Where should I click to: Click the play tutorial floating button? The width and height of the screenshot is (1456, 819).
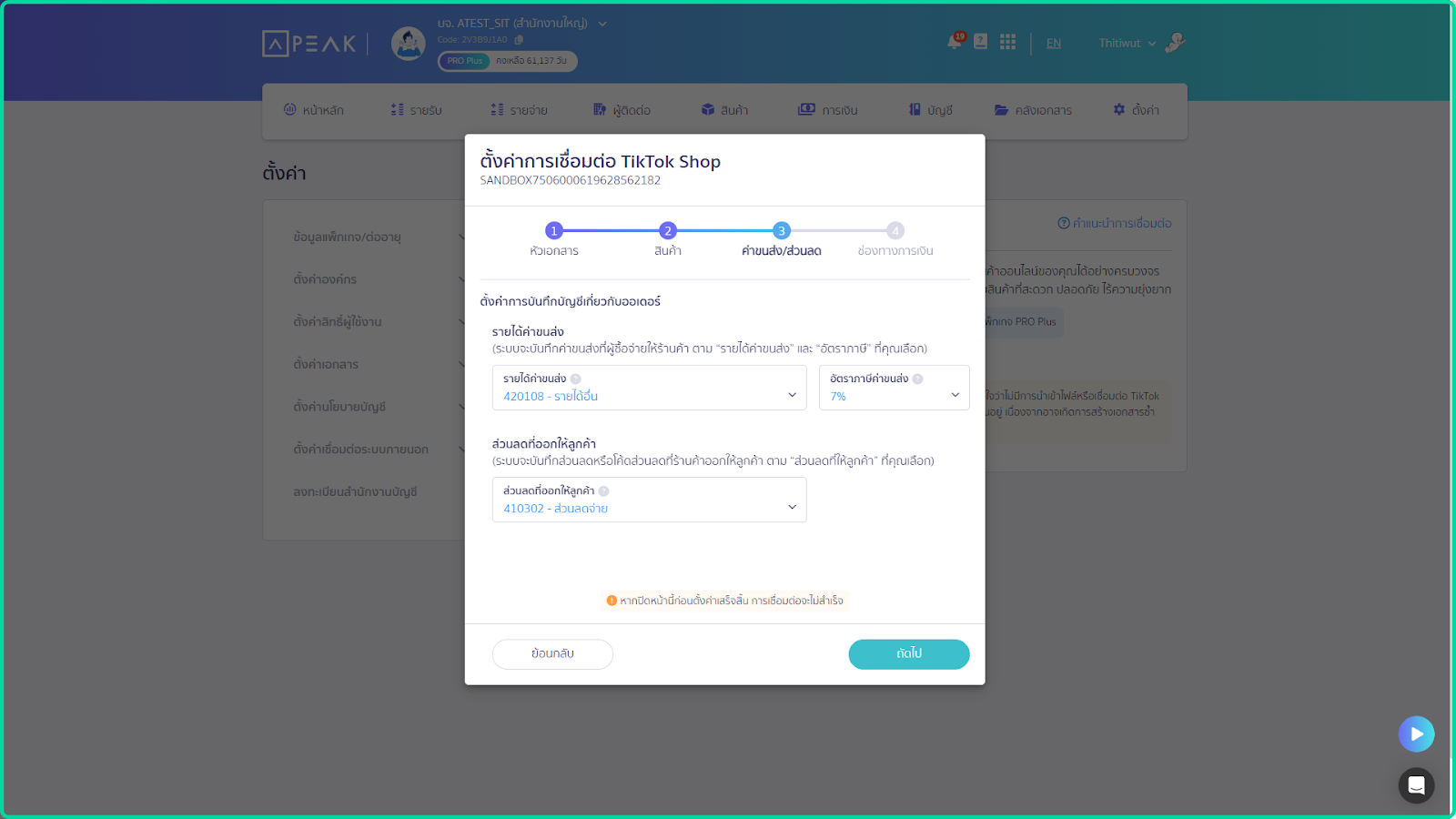(x=1416, y=733)
